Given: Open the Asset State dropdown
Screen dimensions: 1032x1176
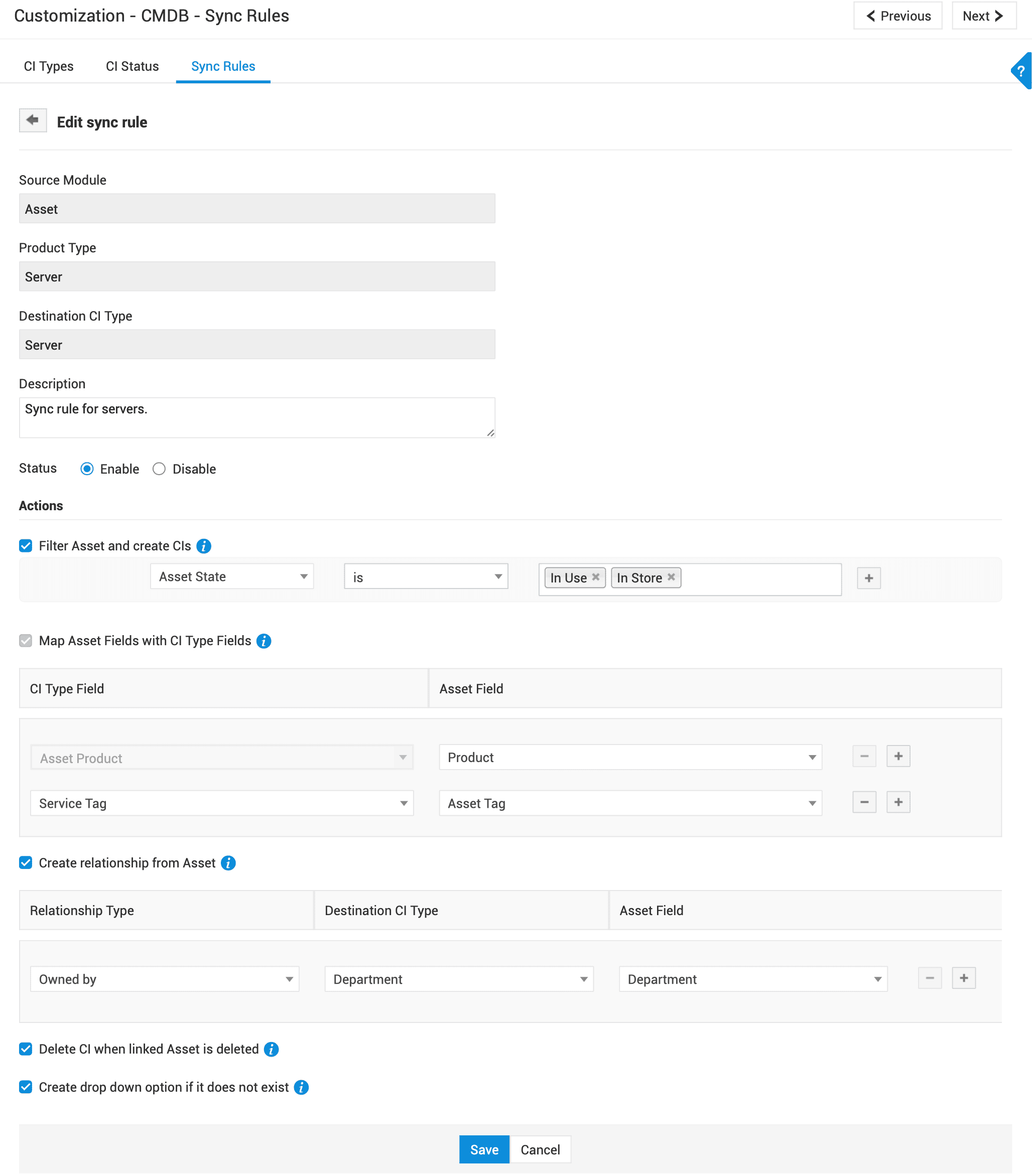Looking at the screenshot, I should click(231, 576).
